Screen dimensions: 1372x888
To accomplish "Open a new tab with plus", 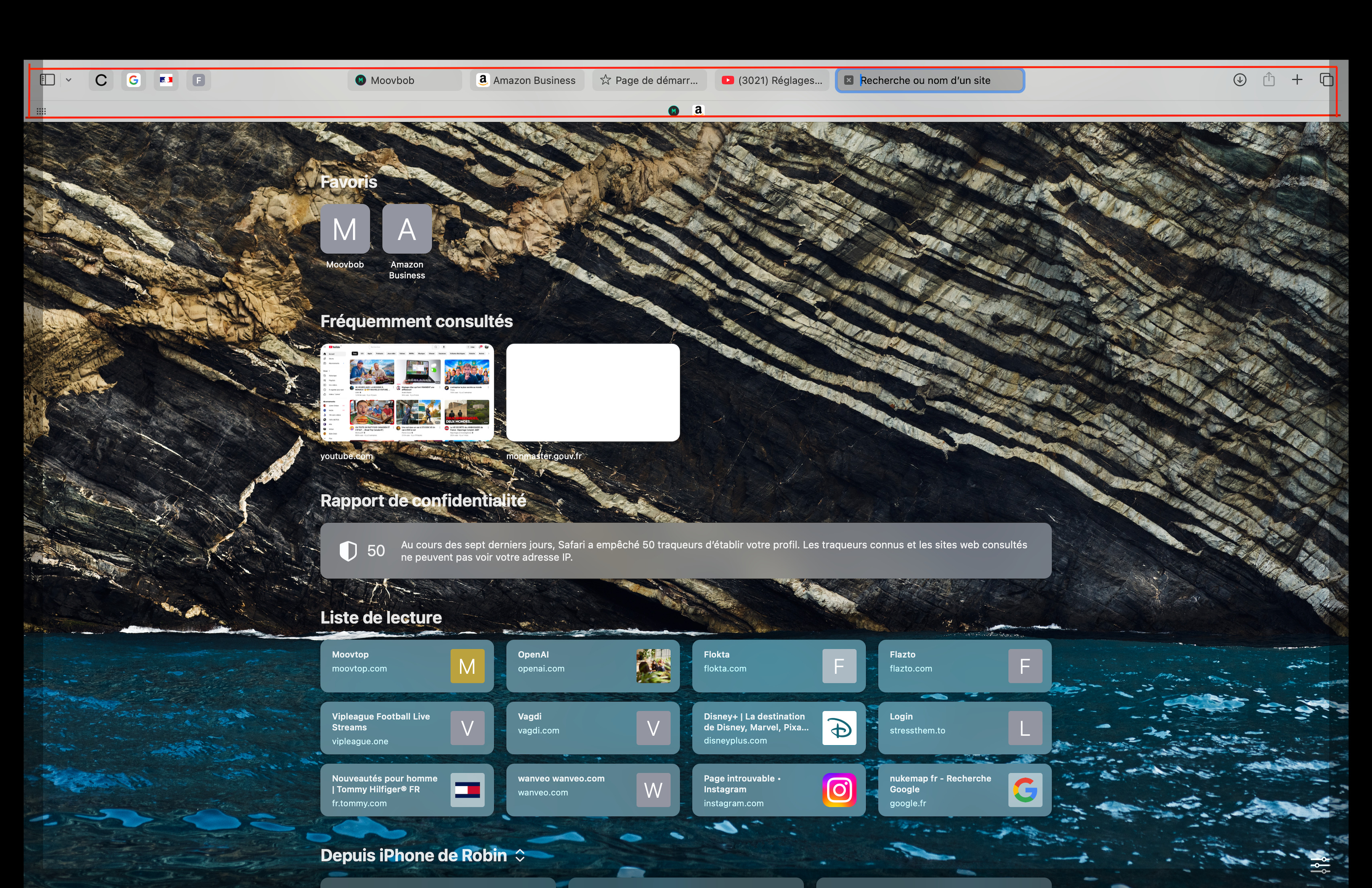I will click(1297, 80).
